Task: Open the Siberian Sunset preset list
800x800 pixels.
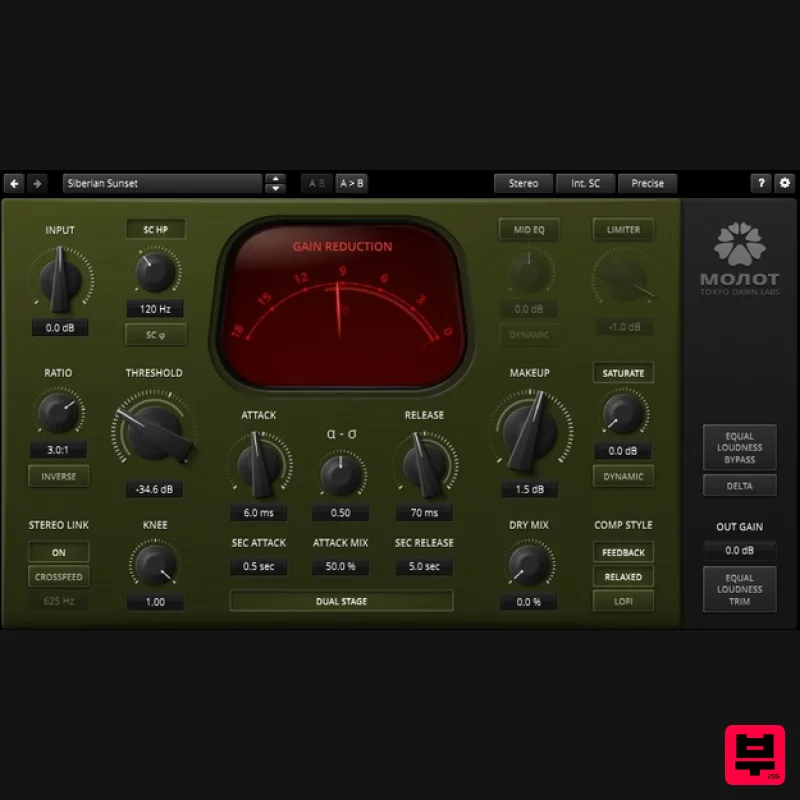Action: click(x=162, y=183)
